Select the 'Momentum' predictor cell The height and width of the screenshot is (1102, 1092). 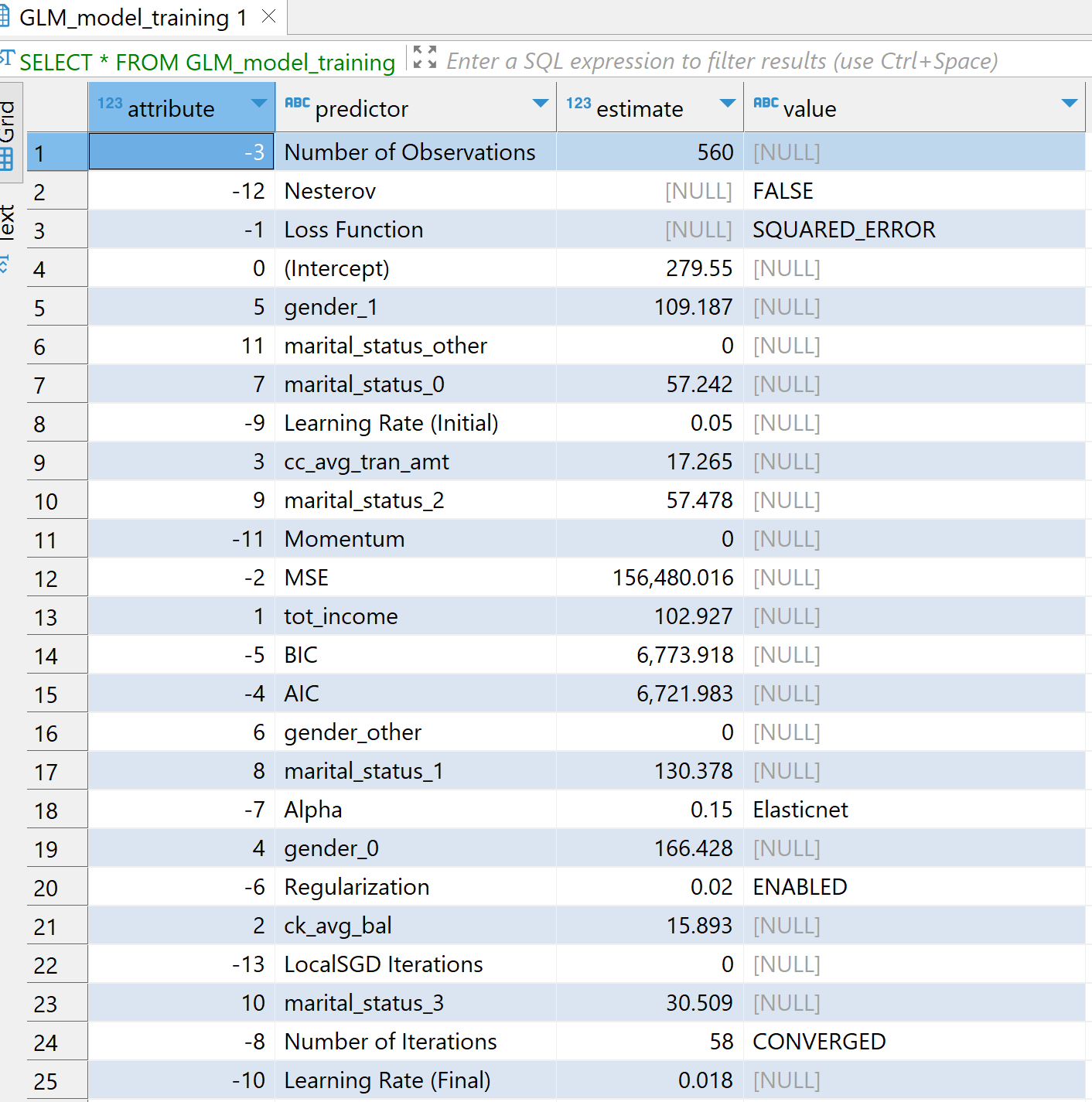tap(416, 539)
